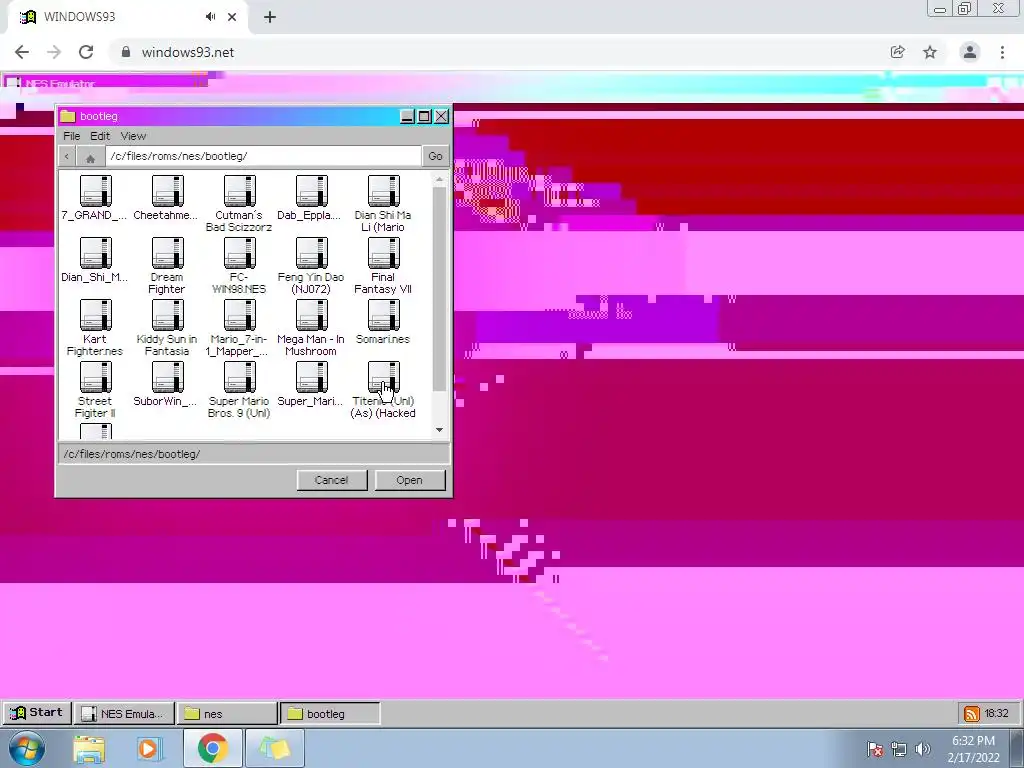Go back with the file browser arrow
Screen dimensions: 1024x768
pyautogui.click(x=67, y=156)
